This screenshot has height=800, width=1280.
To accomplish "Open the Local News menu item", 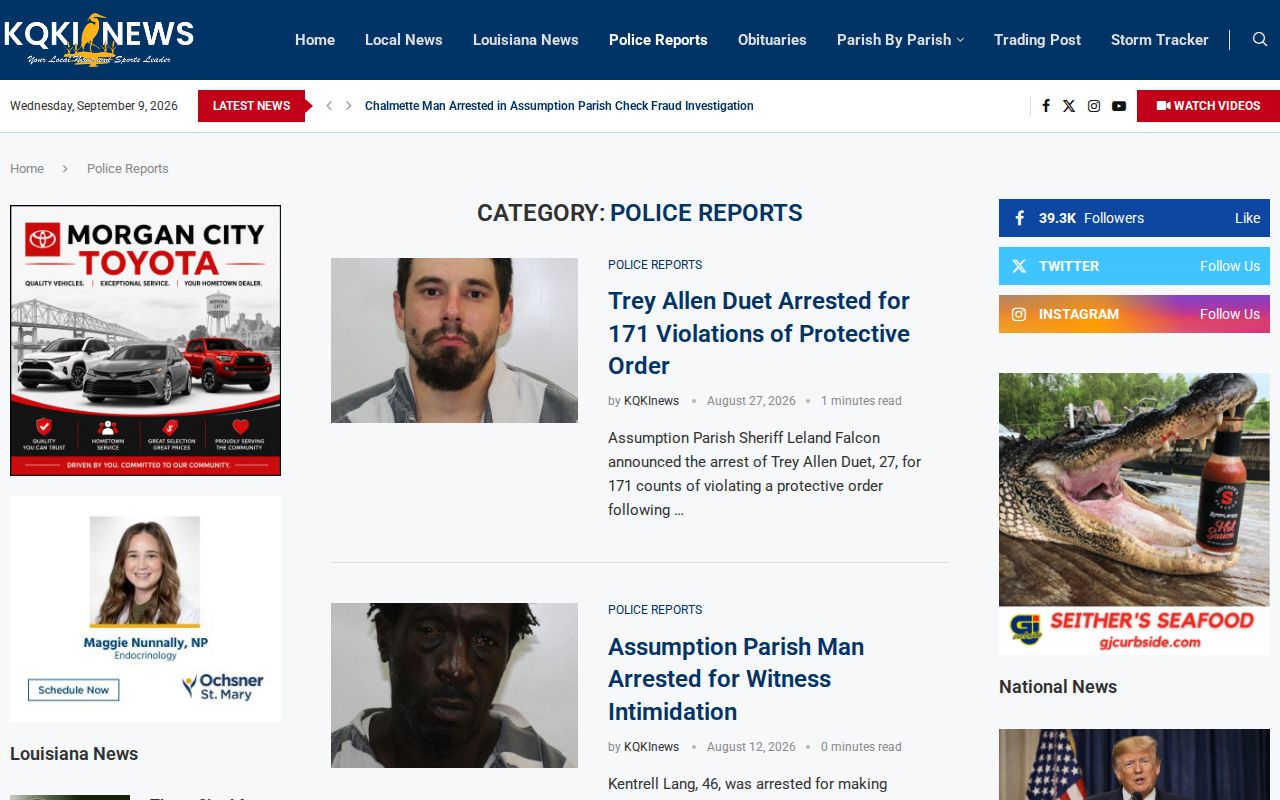I will (x=403, y=40).
